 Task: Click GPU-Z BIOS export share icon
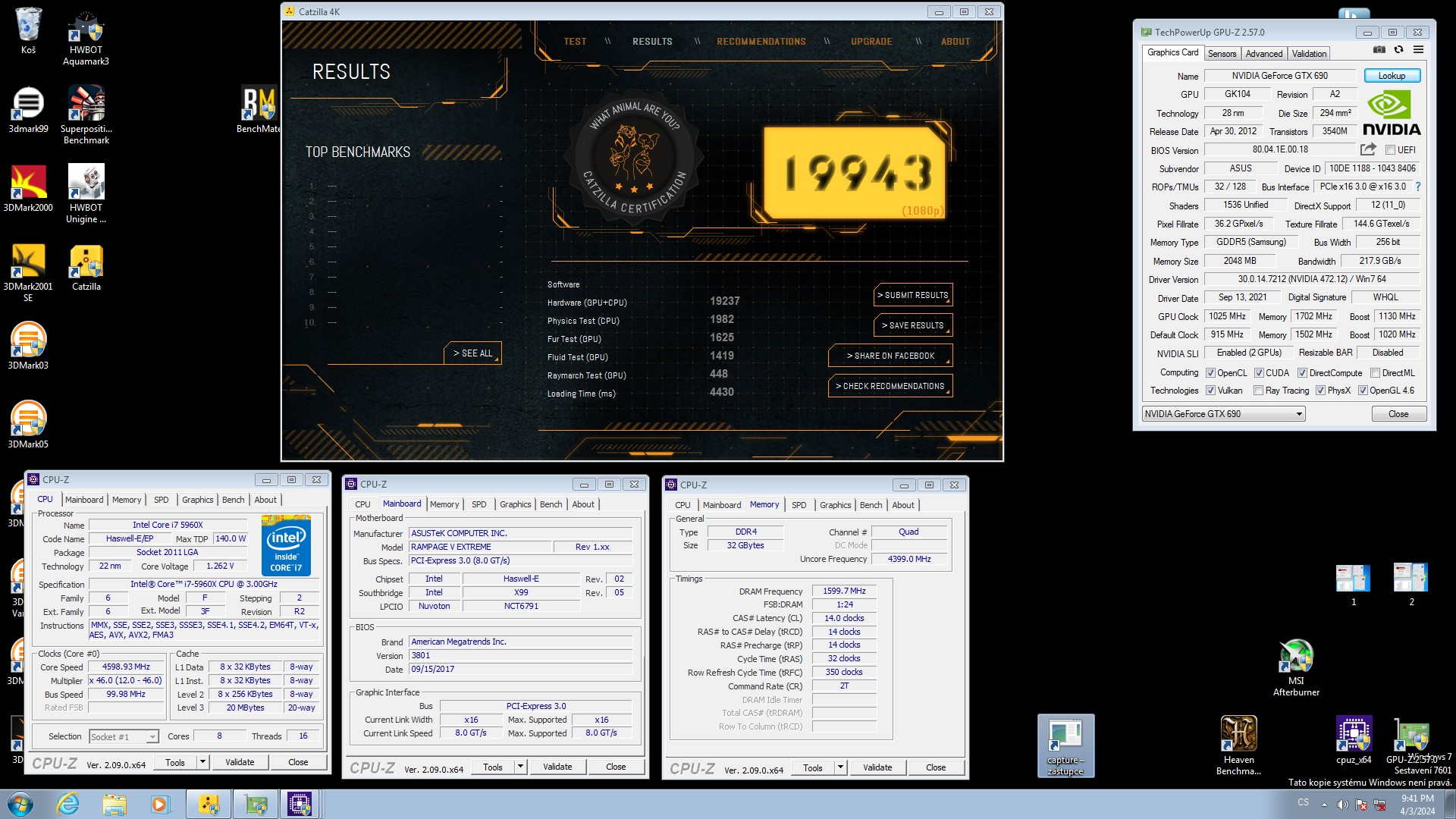(1368, 149)
